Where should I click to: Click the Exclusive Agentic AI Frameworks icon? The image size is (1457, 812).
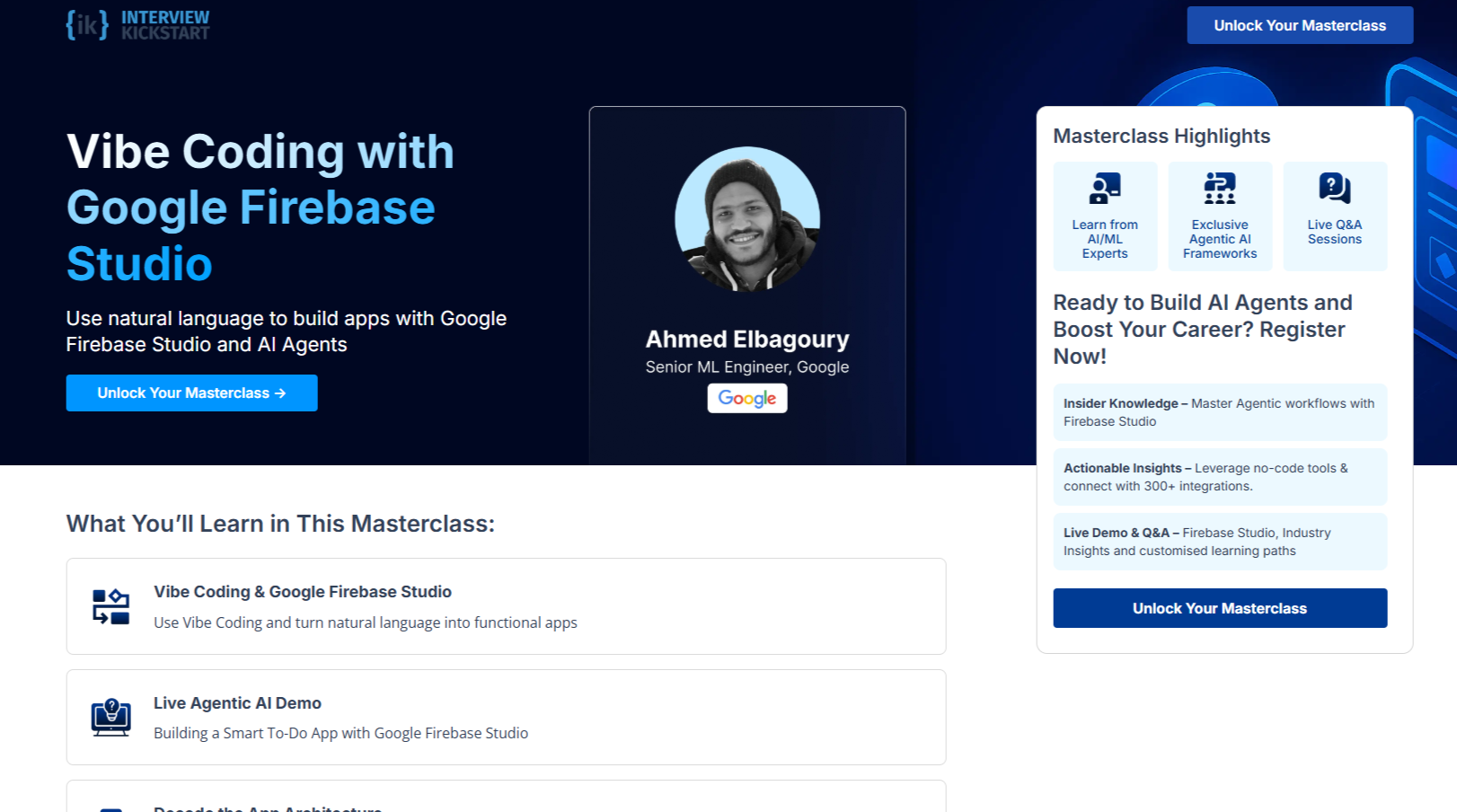tap(1219, 189)
